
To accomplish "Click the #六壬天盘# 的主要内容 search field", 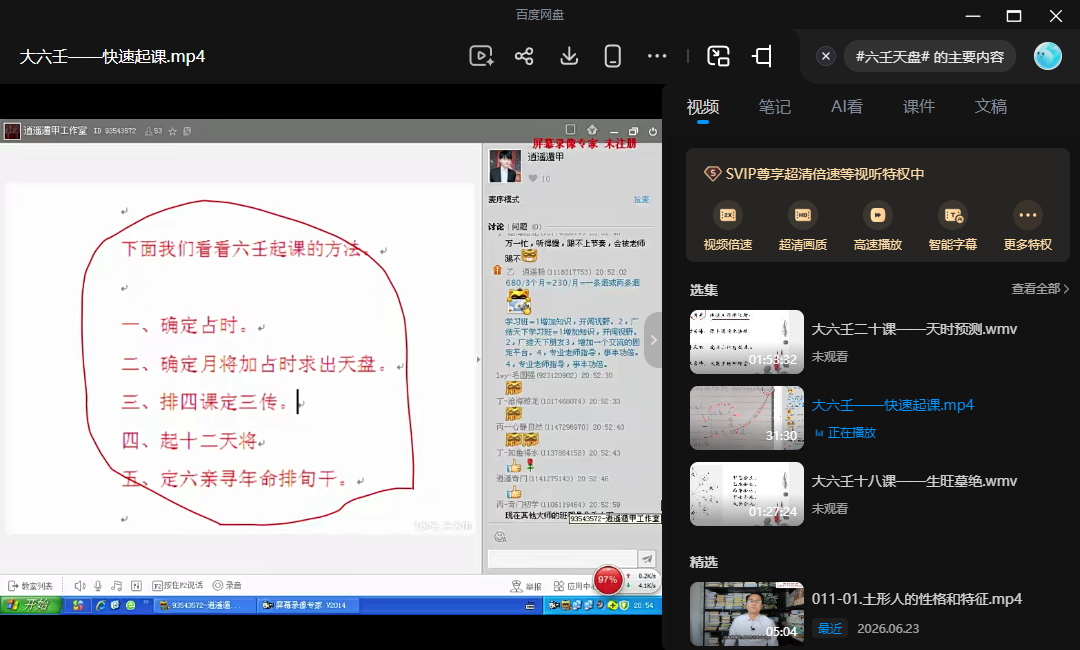I will point(930,56).
